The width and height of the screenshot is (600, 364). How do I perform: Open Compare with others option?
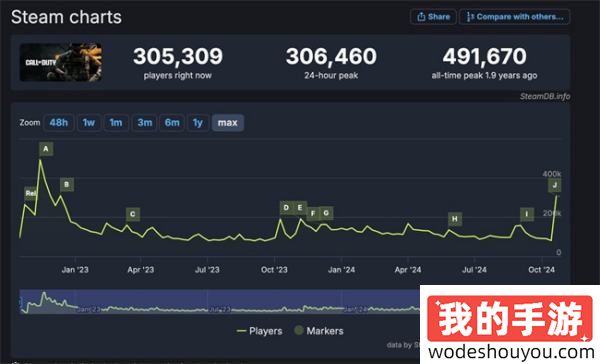pos(515,17)
